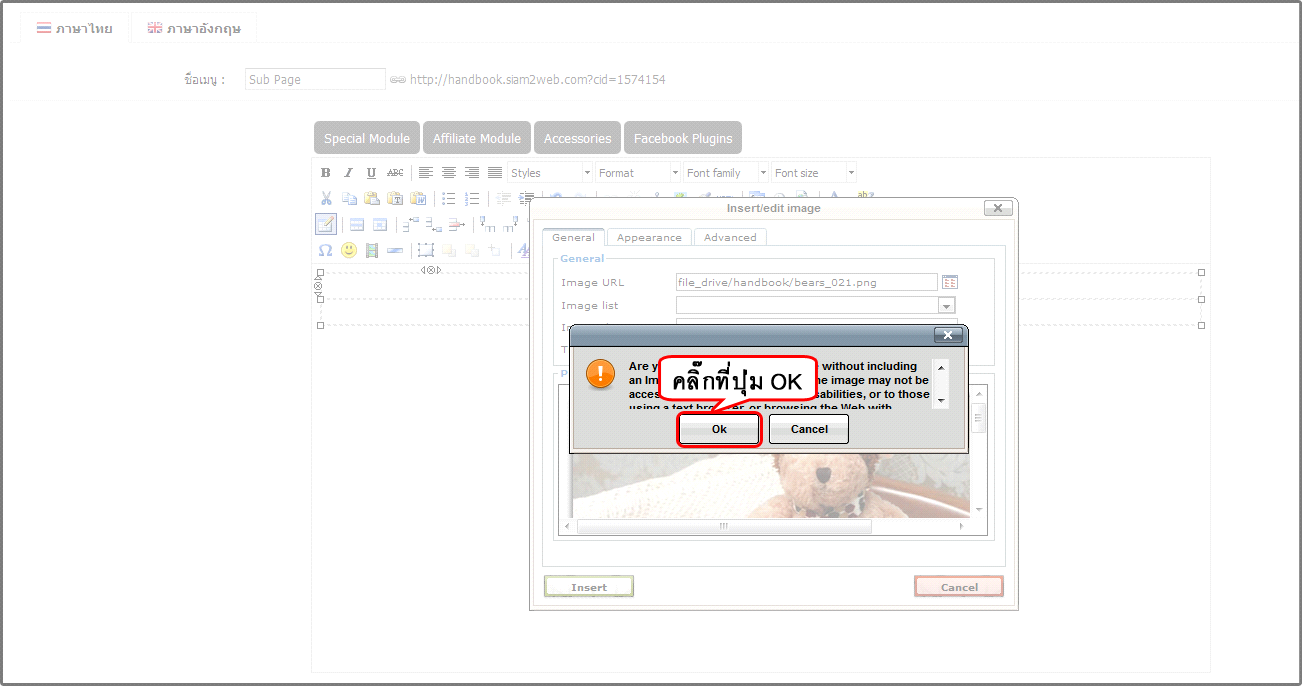Open table row properties icon
Viewport: 1302px width, 686px height.
[356, 224]
